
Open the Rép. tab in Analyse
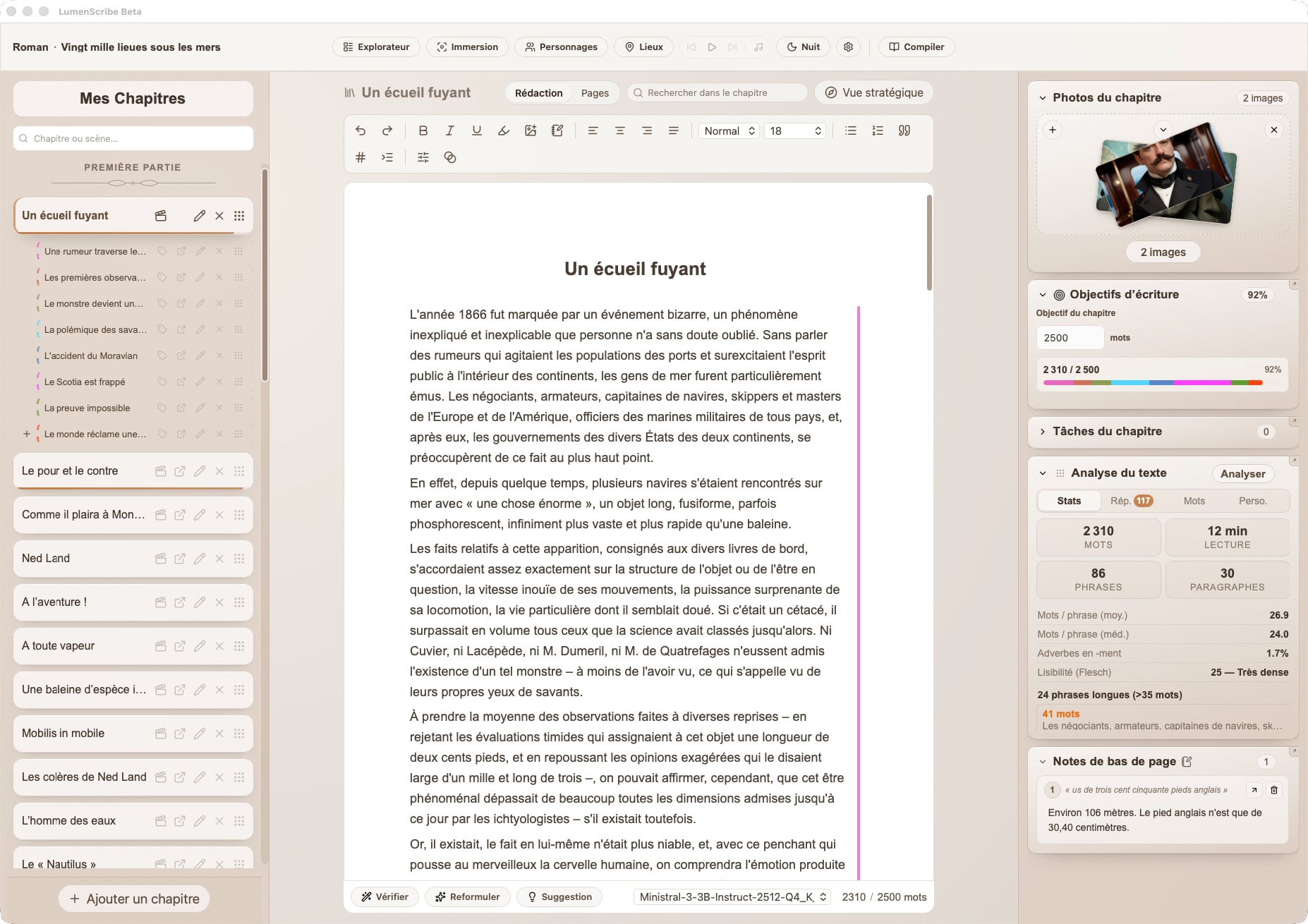point(1131,501)
